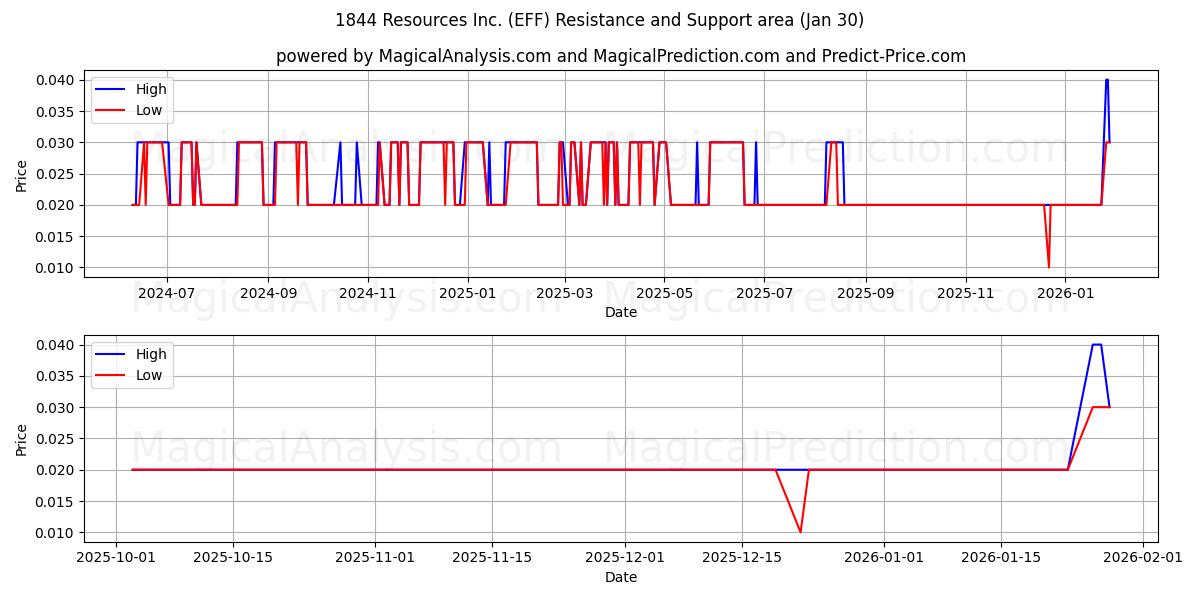Viewport: 1200px width, 600px height.
Task: Click the top chart x-axis label '2024-09'
Action: tap(268, 293)
